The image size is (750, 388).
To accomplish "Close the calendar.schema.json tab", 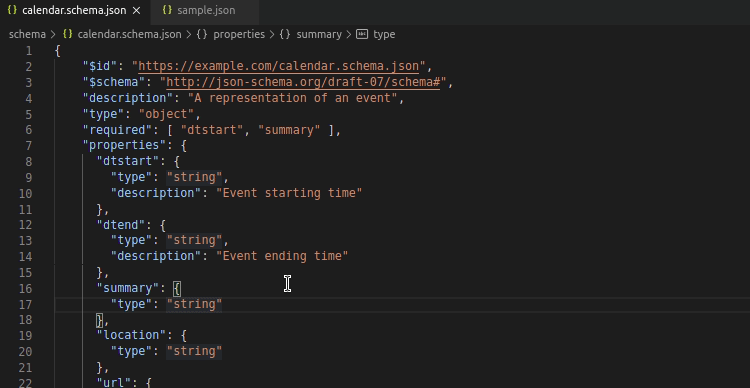I will pyautogui.click(x=137, y=11).
